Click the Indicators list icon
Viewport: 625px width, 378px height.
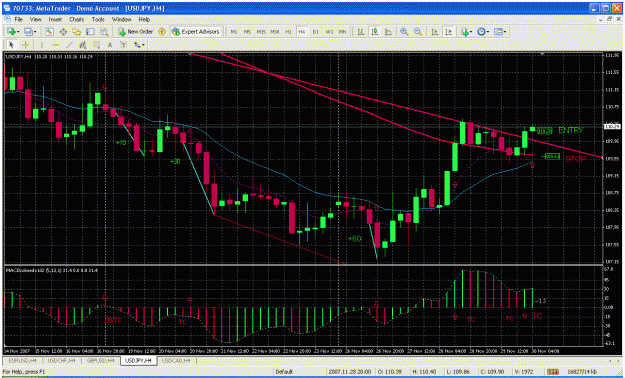coord(464,32)
